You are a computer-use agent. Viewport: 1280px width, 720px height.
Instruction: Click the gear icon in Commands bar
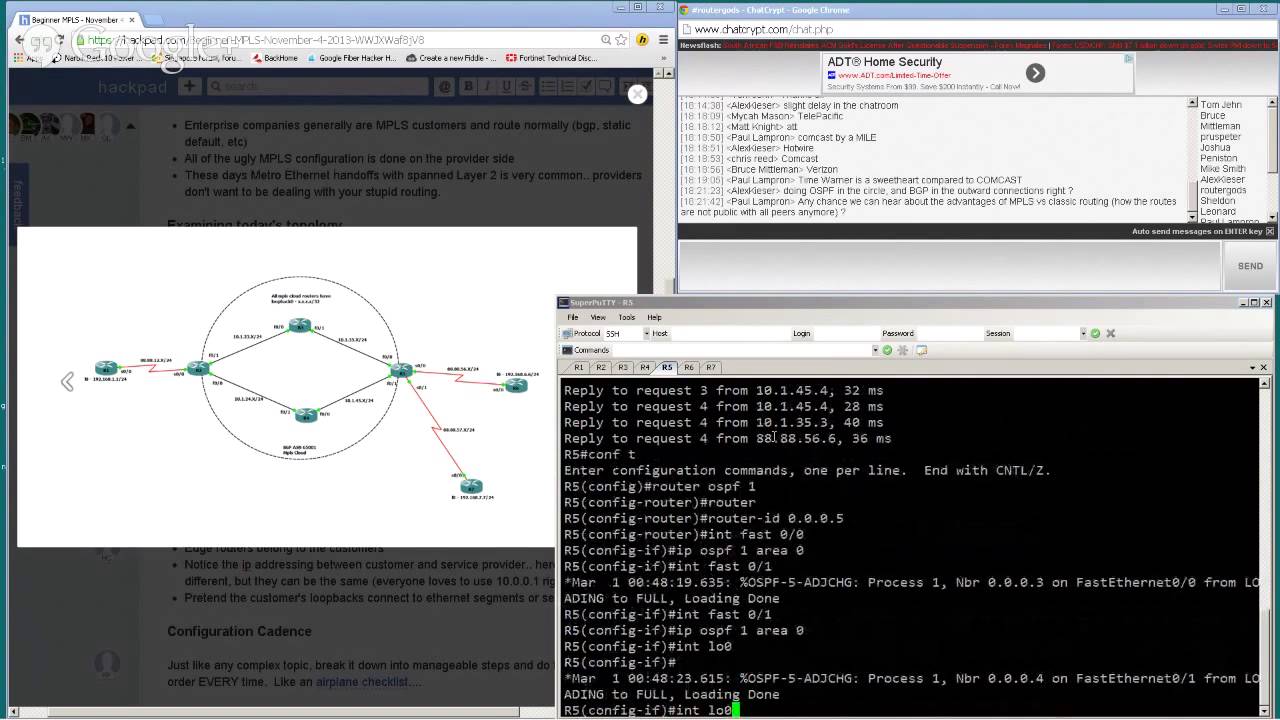point(902,350)
